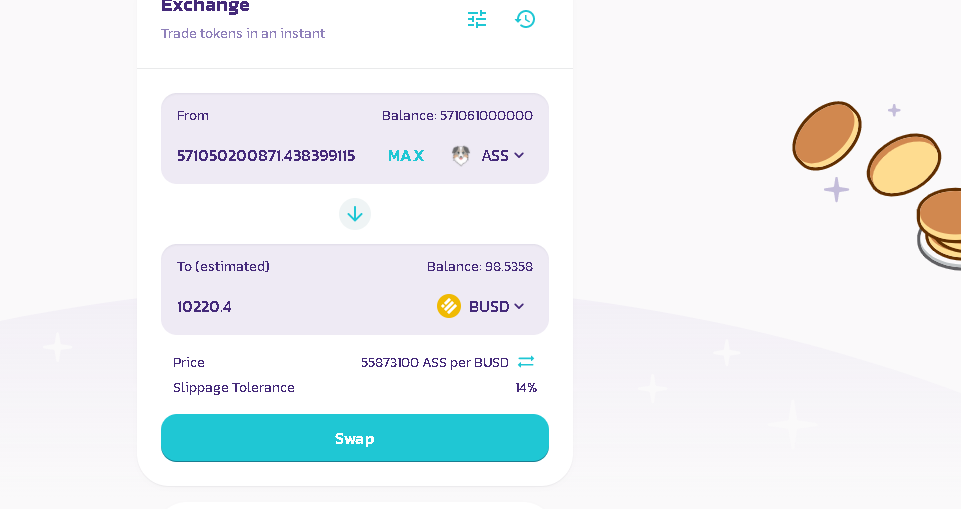The width and height of the screenshot is (961, 509).
Task: Click the down arrow to switch tokens
Action: pyautogui.click(x=355, y=214)
